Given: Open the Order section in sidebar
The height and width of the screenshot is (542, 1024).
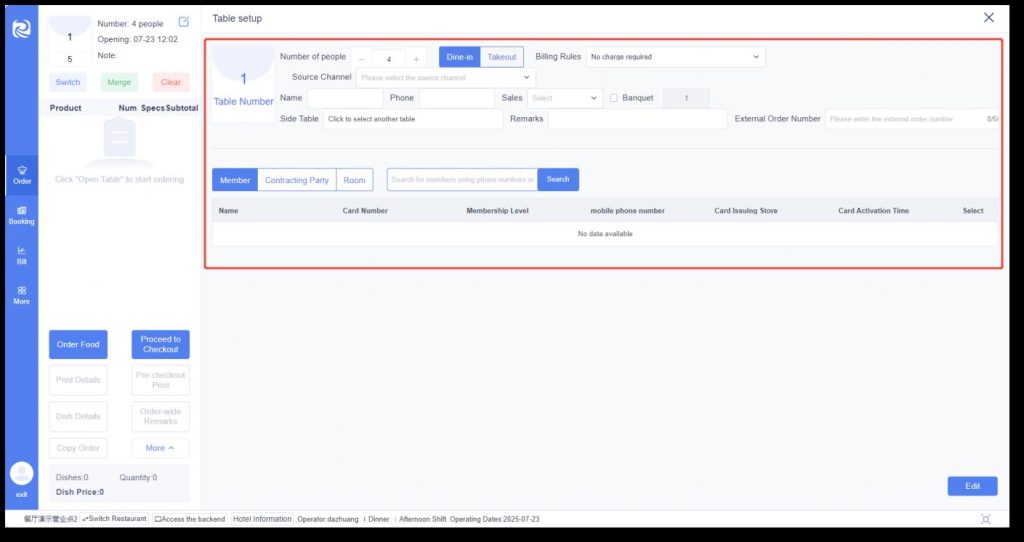Looking at the screenshot, I should [21, 174].
